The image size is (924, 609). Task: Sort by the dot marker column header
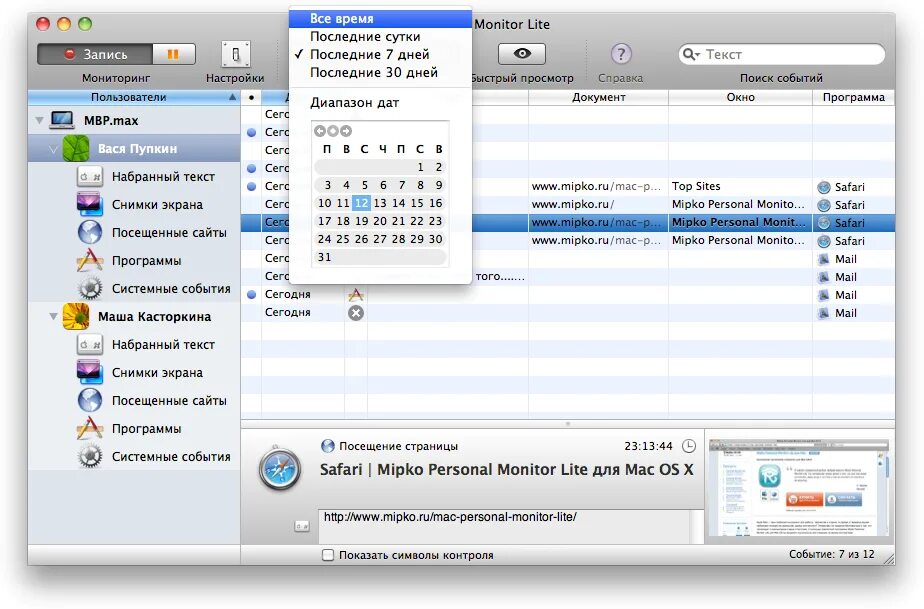(252, 97)
